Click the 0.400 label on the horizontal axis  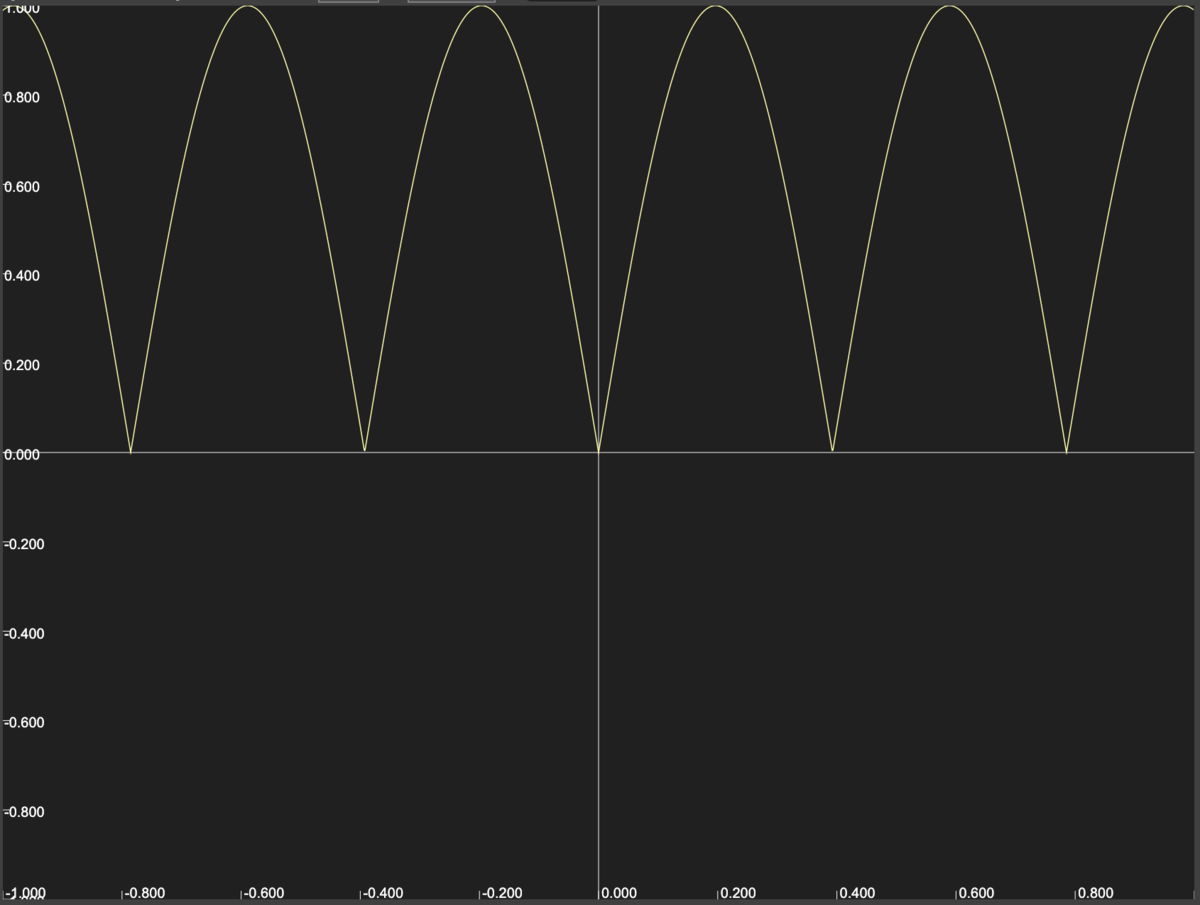click(857, 893)
